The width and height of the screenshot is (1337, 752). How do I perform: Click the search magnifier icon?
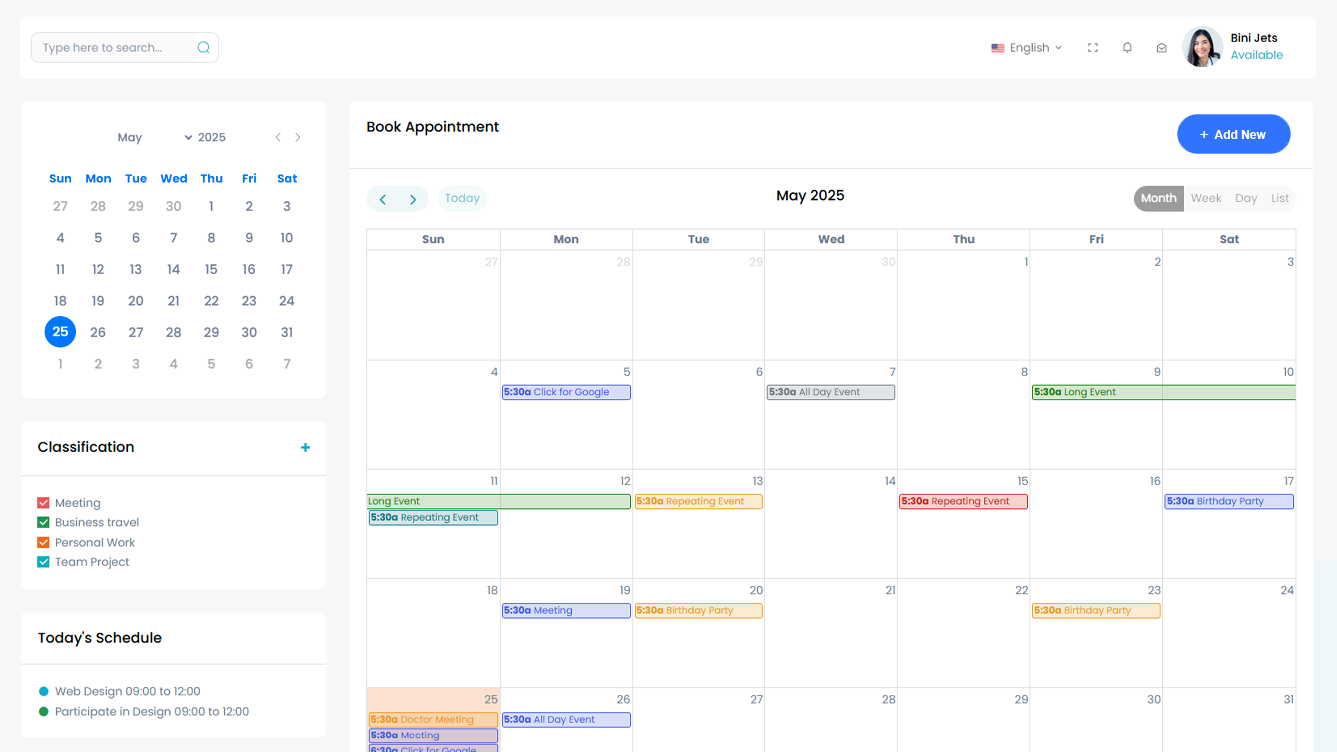(x=203, y=47)
